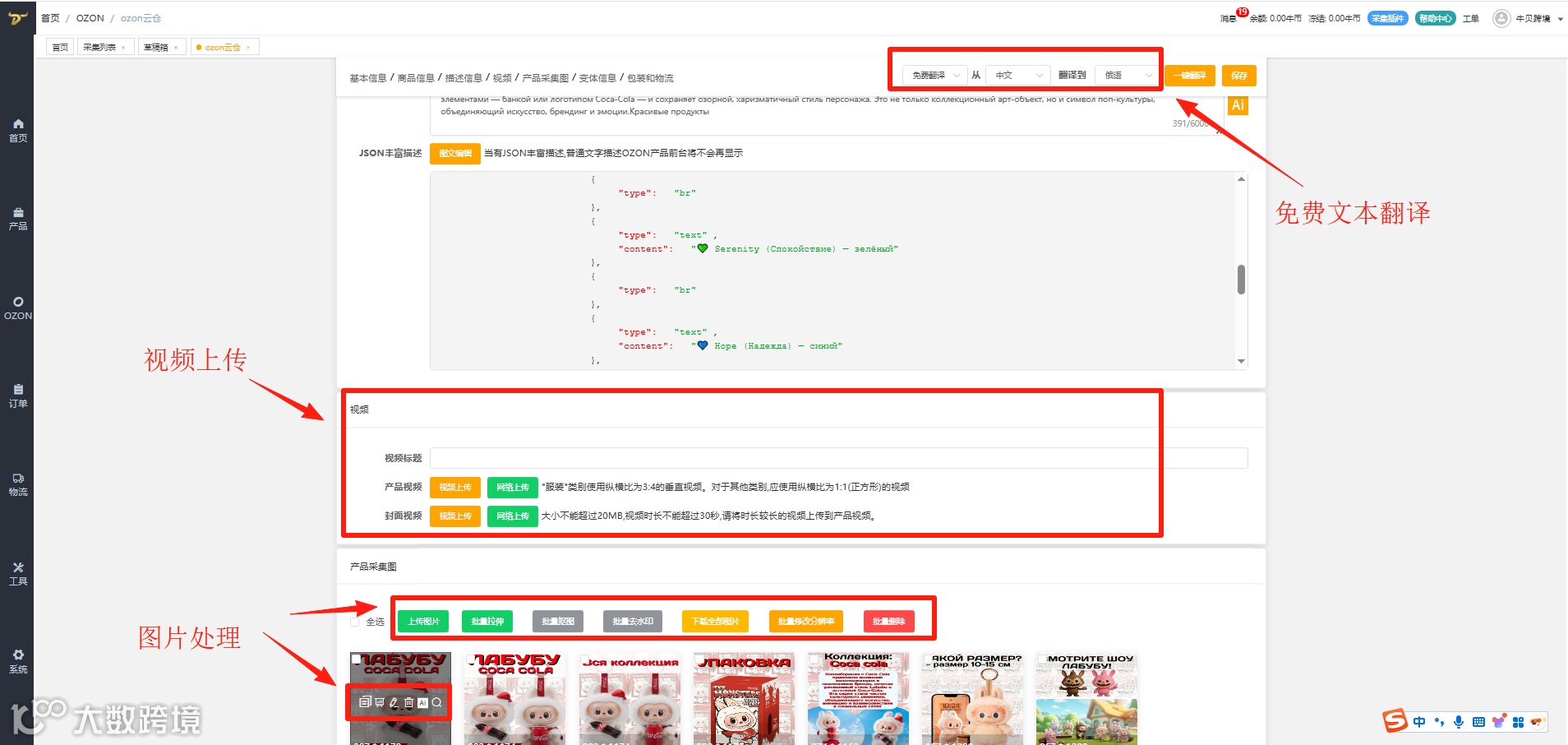
Task: Switch to the 首页 page tab
Action: [x=60, y=48]
